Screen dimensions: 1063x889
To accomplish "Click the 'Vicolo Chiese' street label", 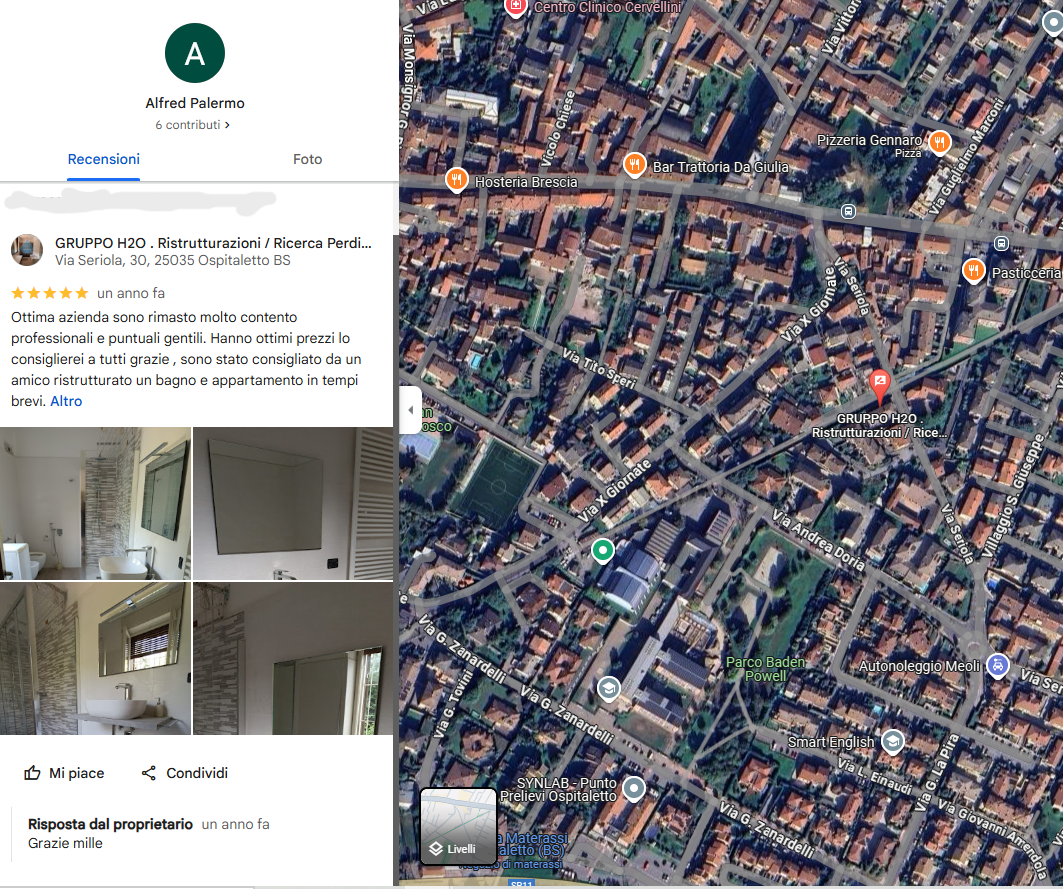I will pos(558,129).
